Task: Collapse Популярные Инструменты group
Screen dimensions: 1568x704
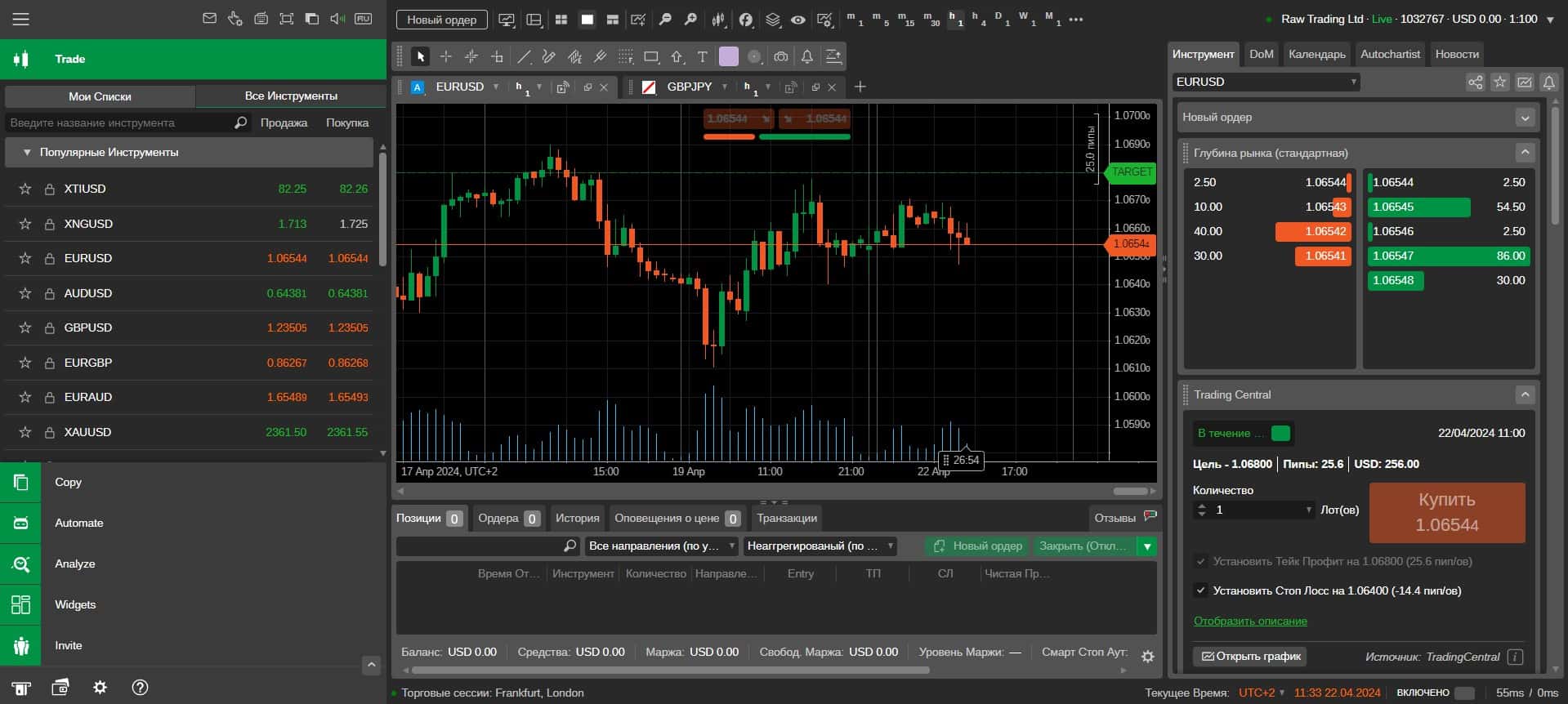Action: (27, 153)
